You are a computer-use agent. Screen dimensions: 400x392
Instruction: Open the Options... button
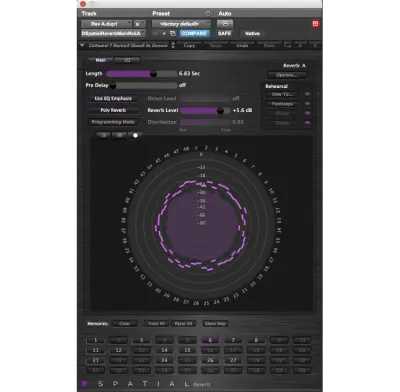[x=287, y=75]
